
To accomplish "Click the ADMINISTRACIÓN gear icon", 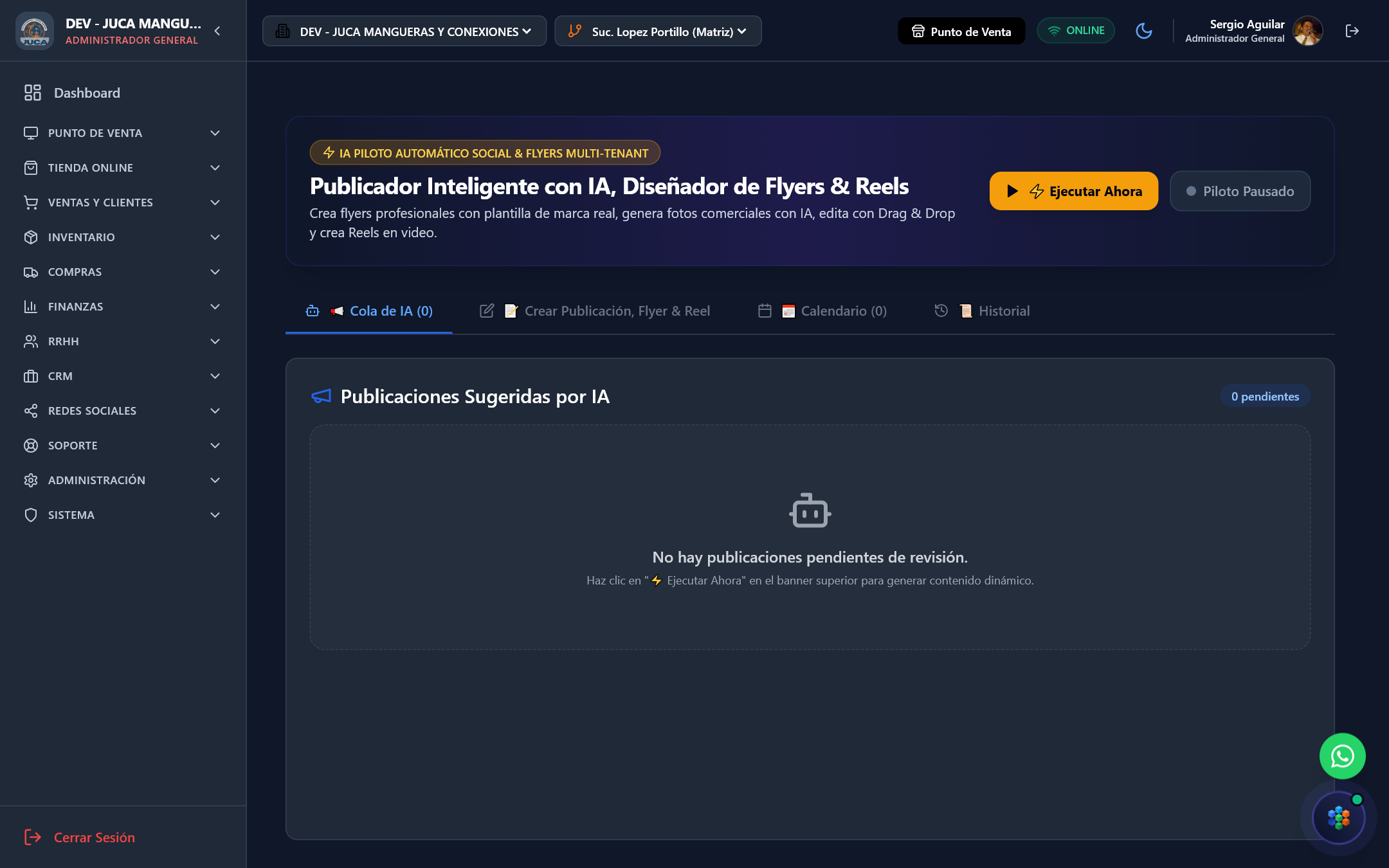I will click(31, 480).
